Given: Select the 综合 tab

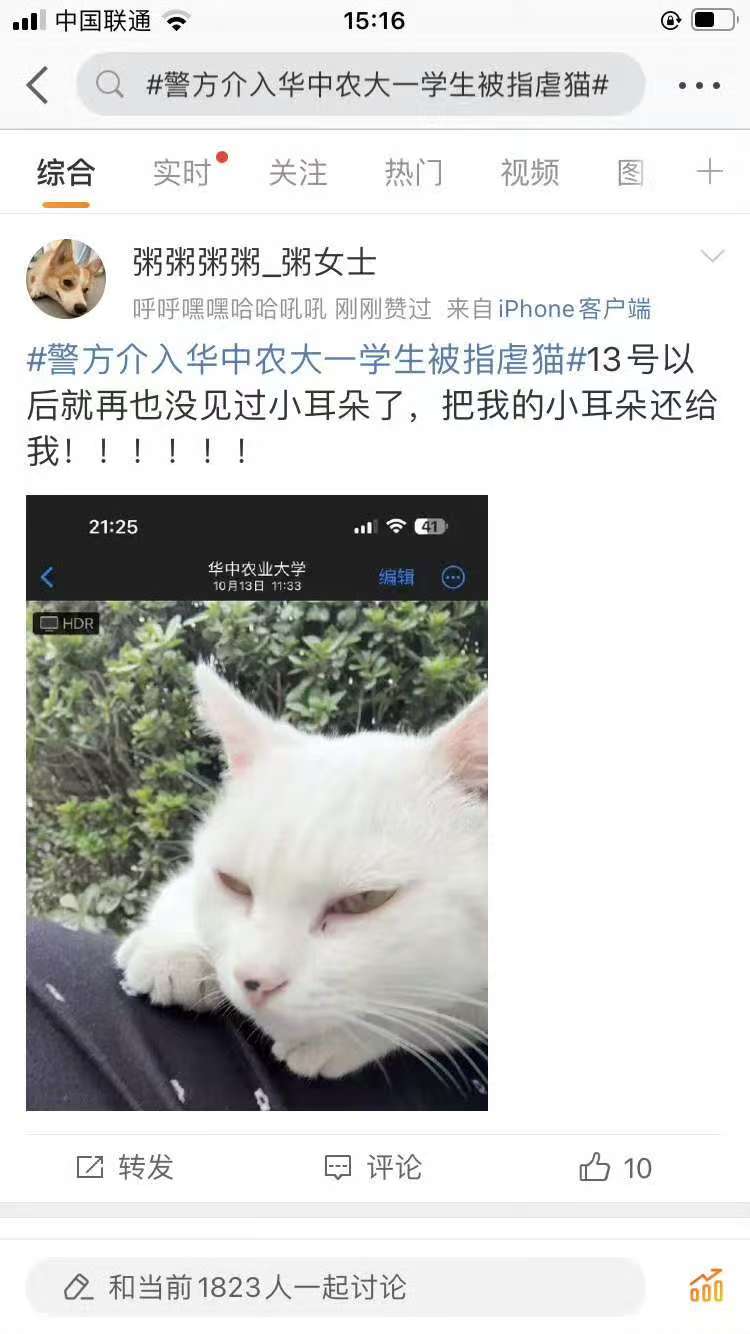Looking at the screenshot, I should click(66, 173).
